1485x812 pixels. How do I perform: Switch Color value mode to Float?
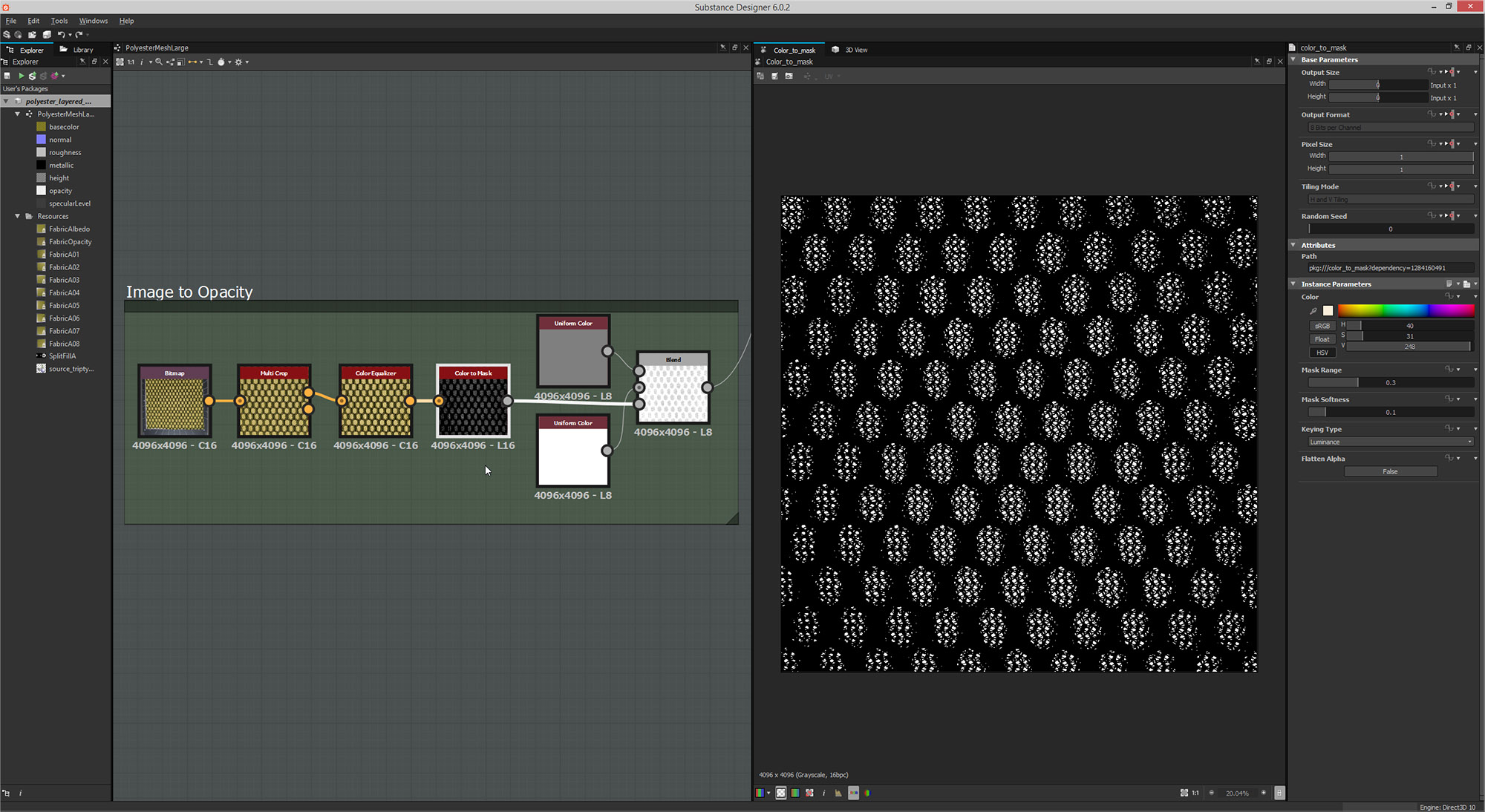(x=1322, y=338)
